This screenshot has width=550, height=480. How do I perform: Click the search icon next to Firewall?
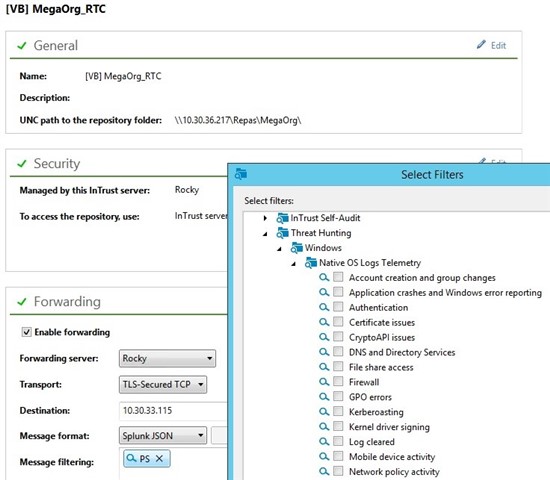pos(324,382)
